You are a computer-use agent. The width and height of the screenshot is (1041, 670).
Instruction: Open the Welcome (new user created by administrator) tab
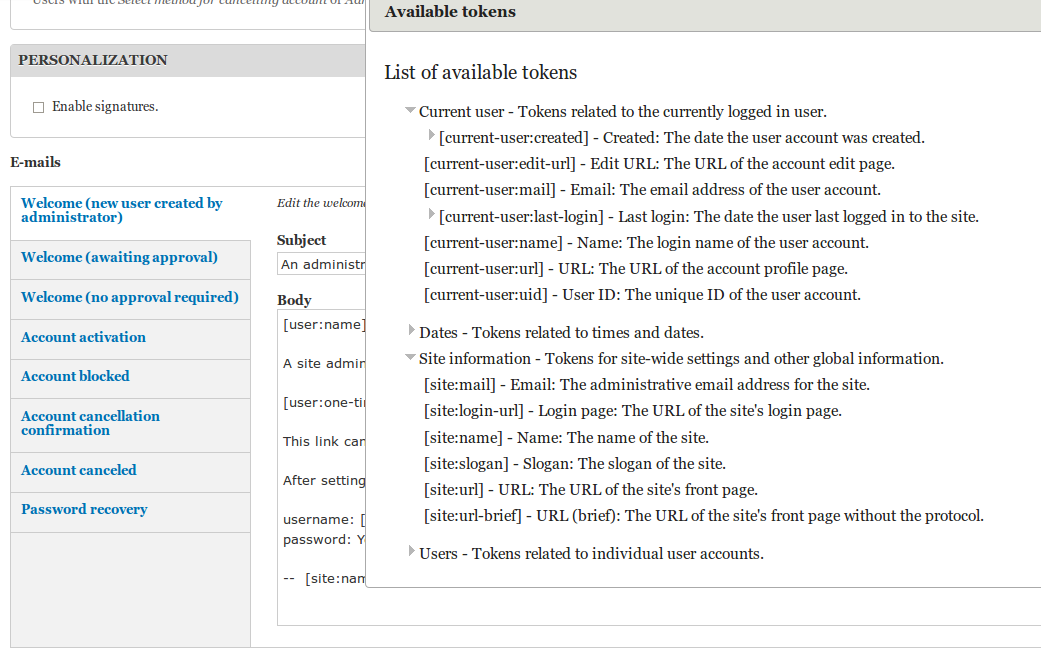click(x=131, y=210)
